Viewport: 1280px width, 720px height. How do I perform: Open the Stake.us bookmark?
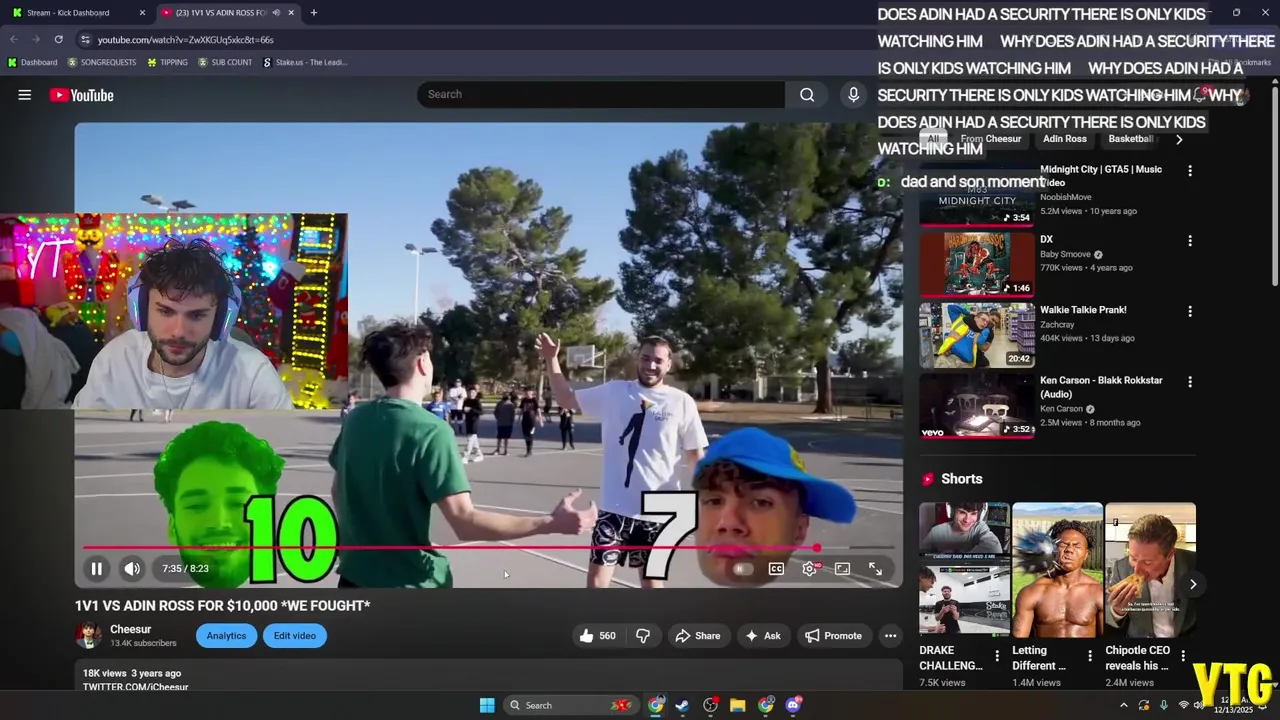[305, 62]
